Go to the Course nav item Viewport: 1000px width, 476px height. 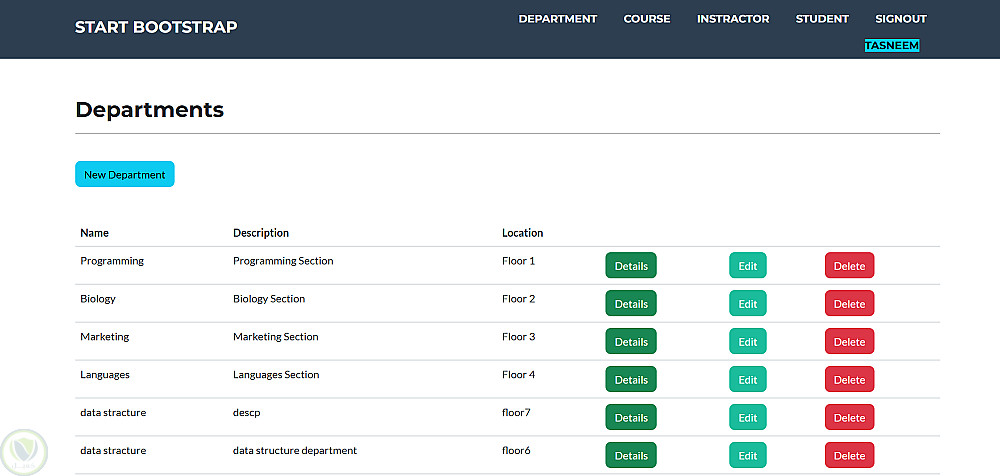(647, 19)
